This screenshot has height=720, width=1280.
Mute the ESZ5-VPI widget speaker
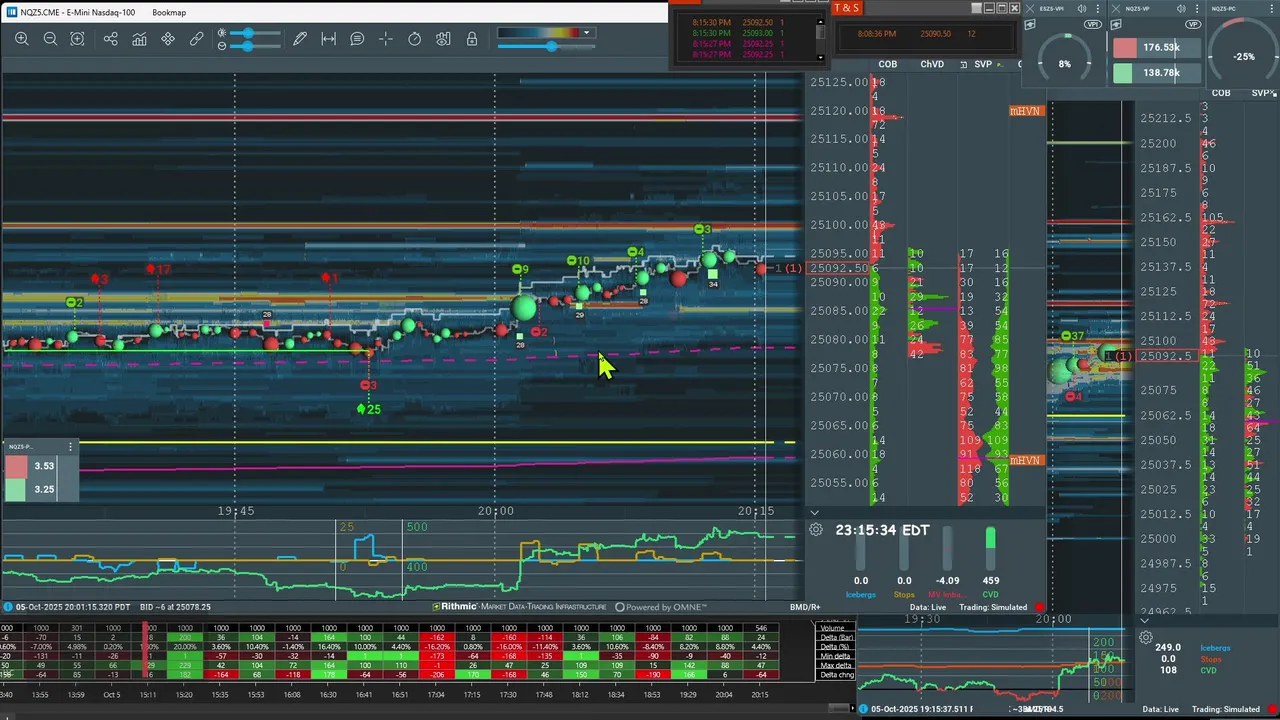point(1082,8)
